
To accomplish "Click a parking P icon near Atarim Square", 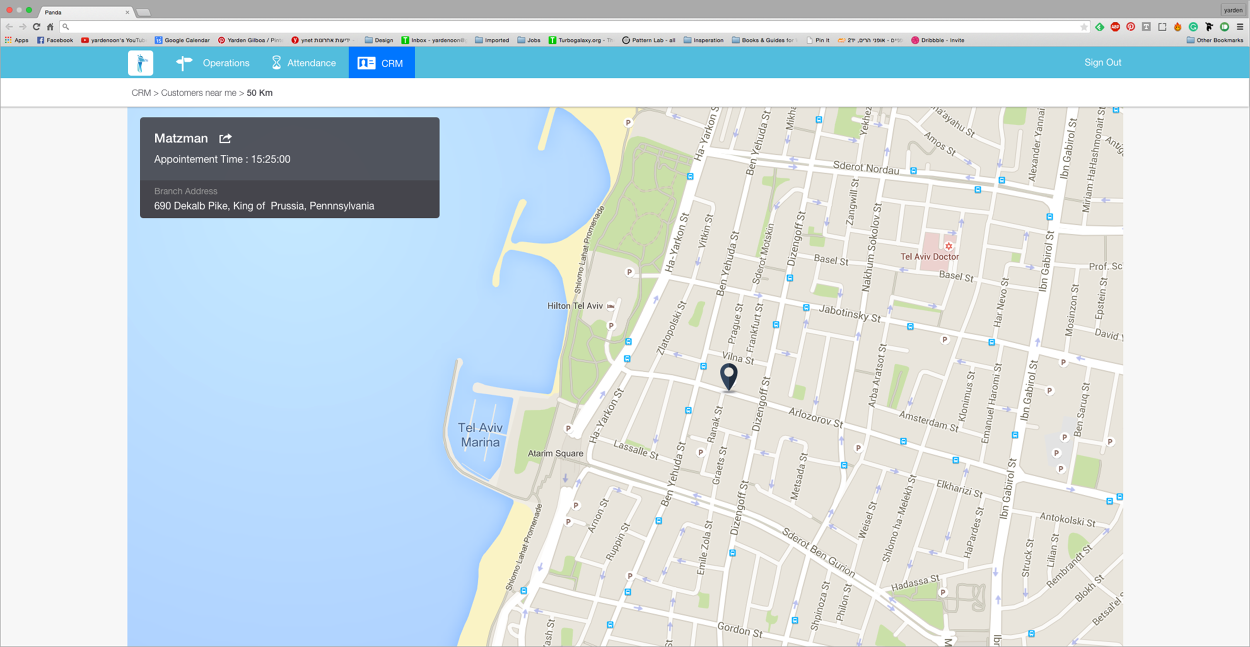I will [568, 428].
